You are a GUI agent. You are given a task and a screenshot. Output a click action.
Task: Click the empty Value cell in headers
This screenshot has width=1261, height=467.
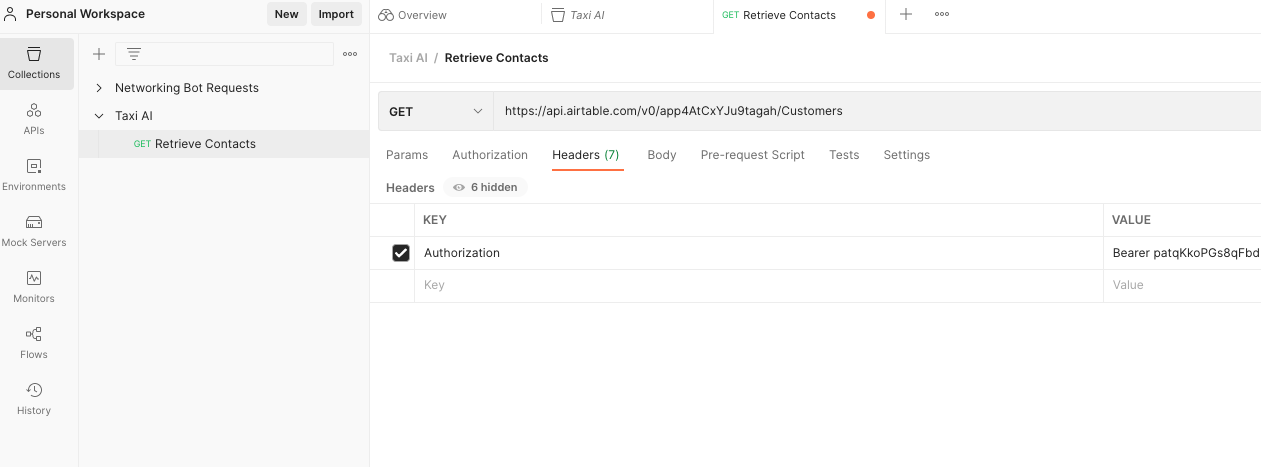[x=1182, y=285]
